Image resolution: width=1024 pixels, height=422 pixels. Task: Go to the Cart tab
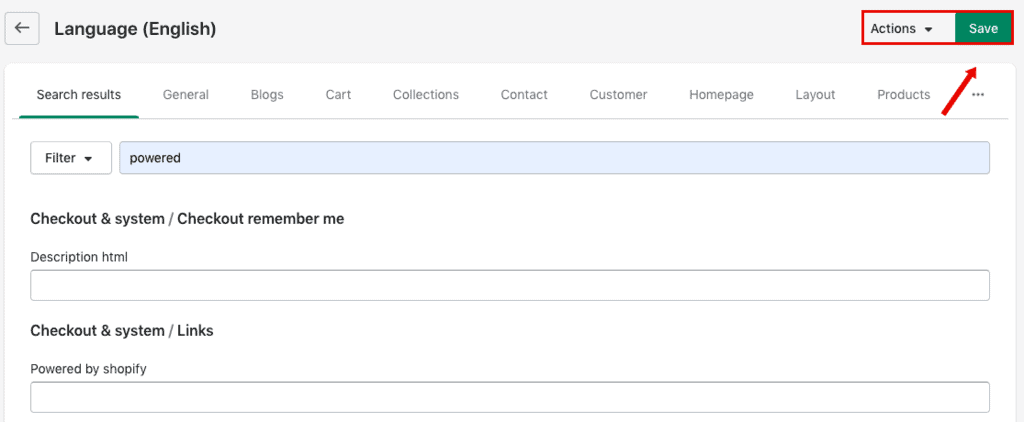coord(338,95)
